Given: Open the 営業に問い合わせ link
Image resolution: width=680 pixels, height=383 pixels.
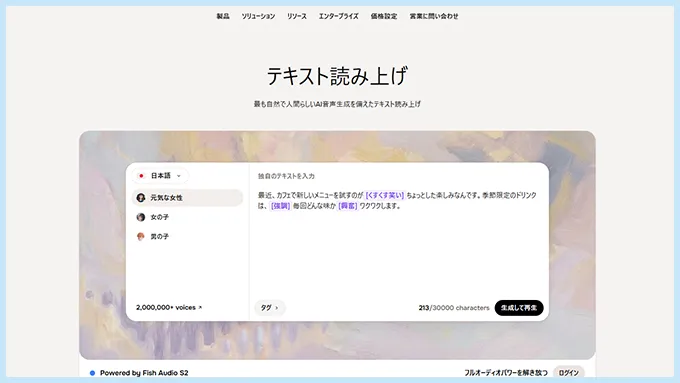Looking at the screenshot, I should click(x=434, y=16).
